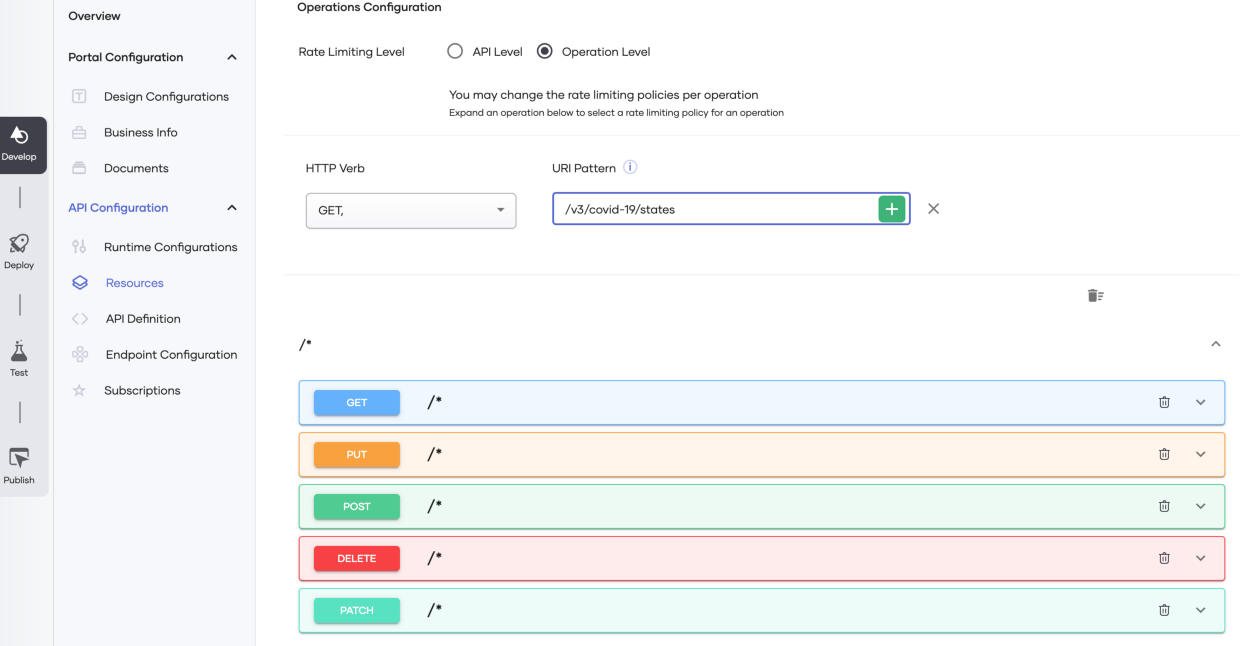Image resolution: width=1260 pixels, height=646 pixels.
Task: Clear the URI pattern with the X icon
Action: (x=933, y=209)
